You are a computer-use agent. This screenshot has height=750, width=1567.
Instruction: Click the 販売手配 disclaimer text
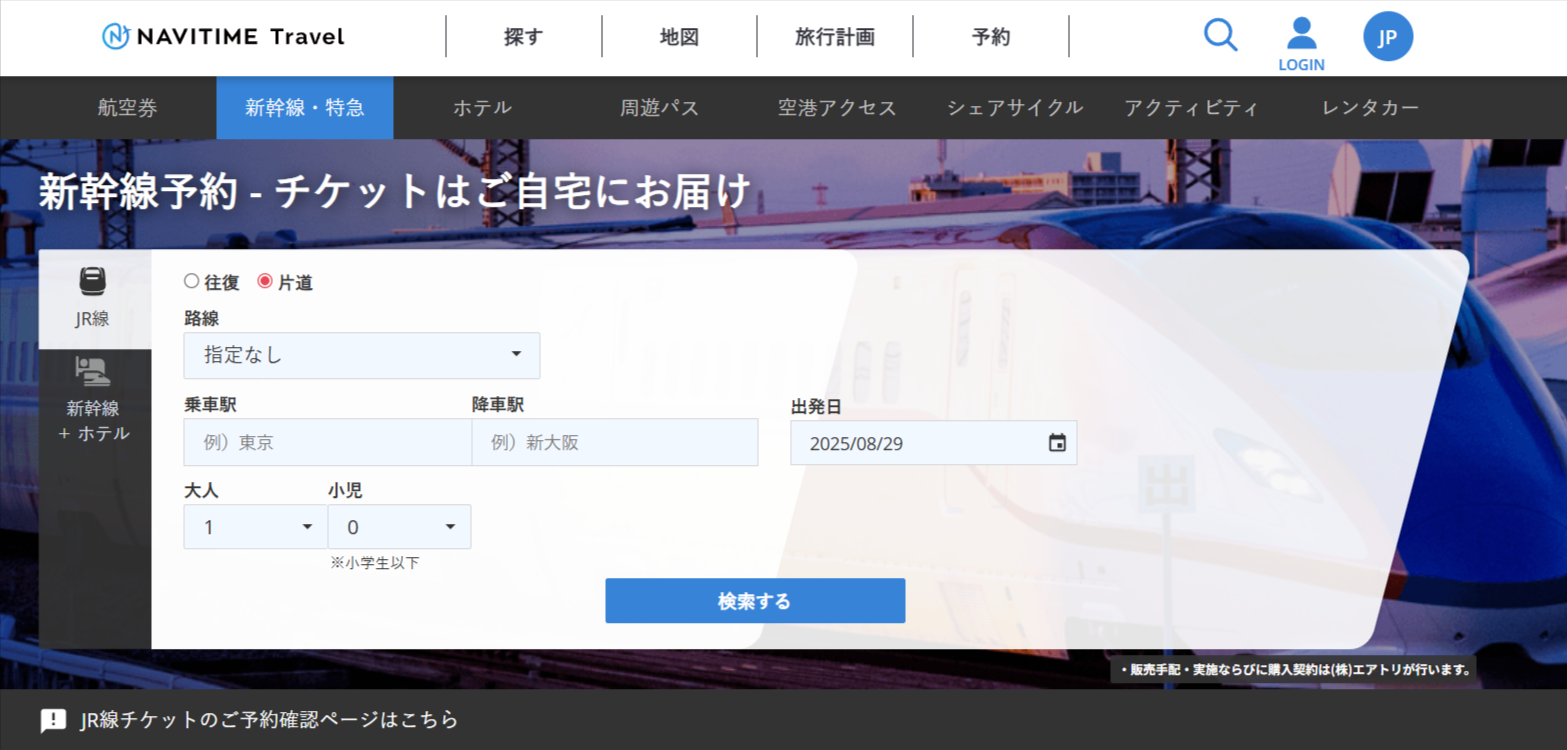tap(1294, 670)
